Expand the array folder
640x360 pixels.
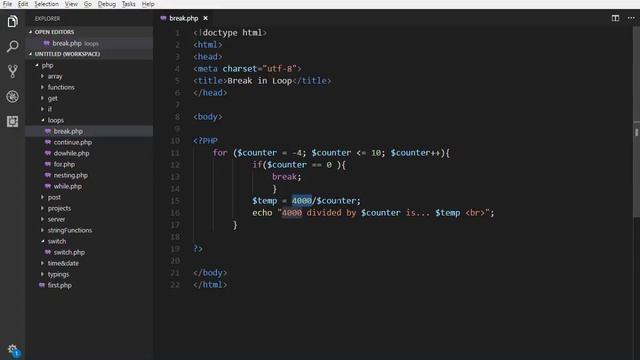(42, 76)
